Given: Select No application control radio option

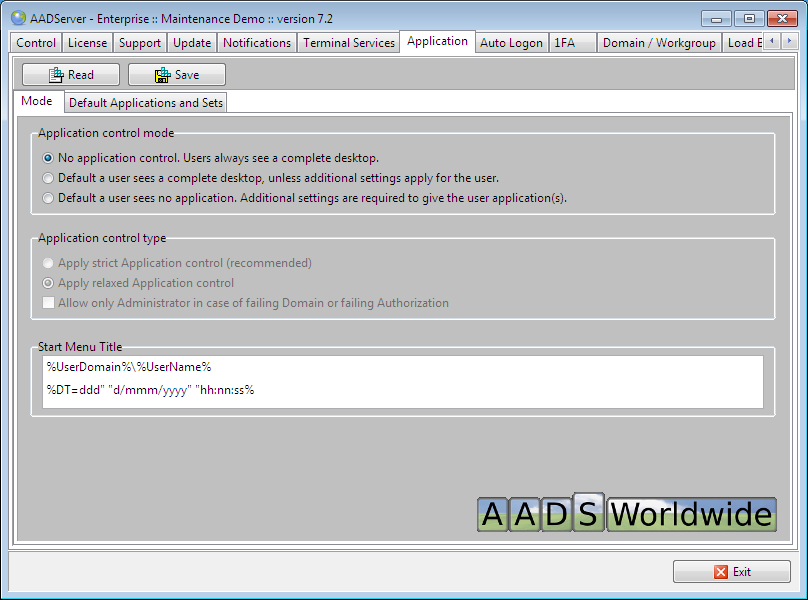Looking at the screenshot, I should (48, 158).
